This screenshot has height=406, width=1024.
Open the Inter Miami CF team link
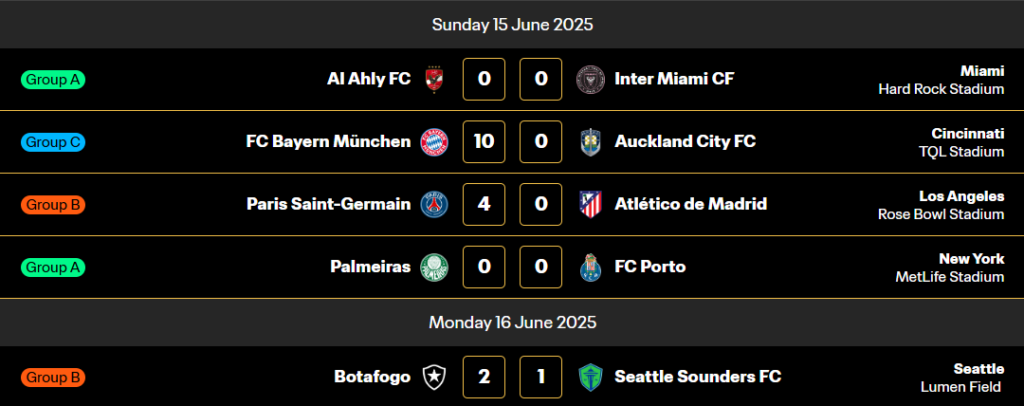tap(674, 79)
